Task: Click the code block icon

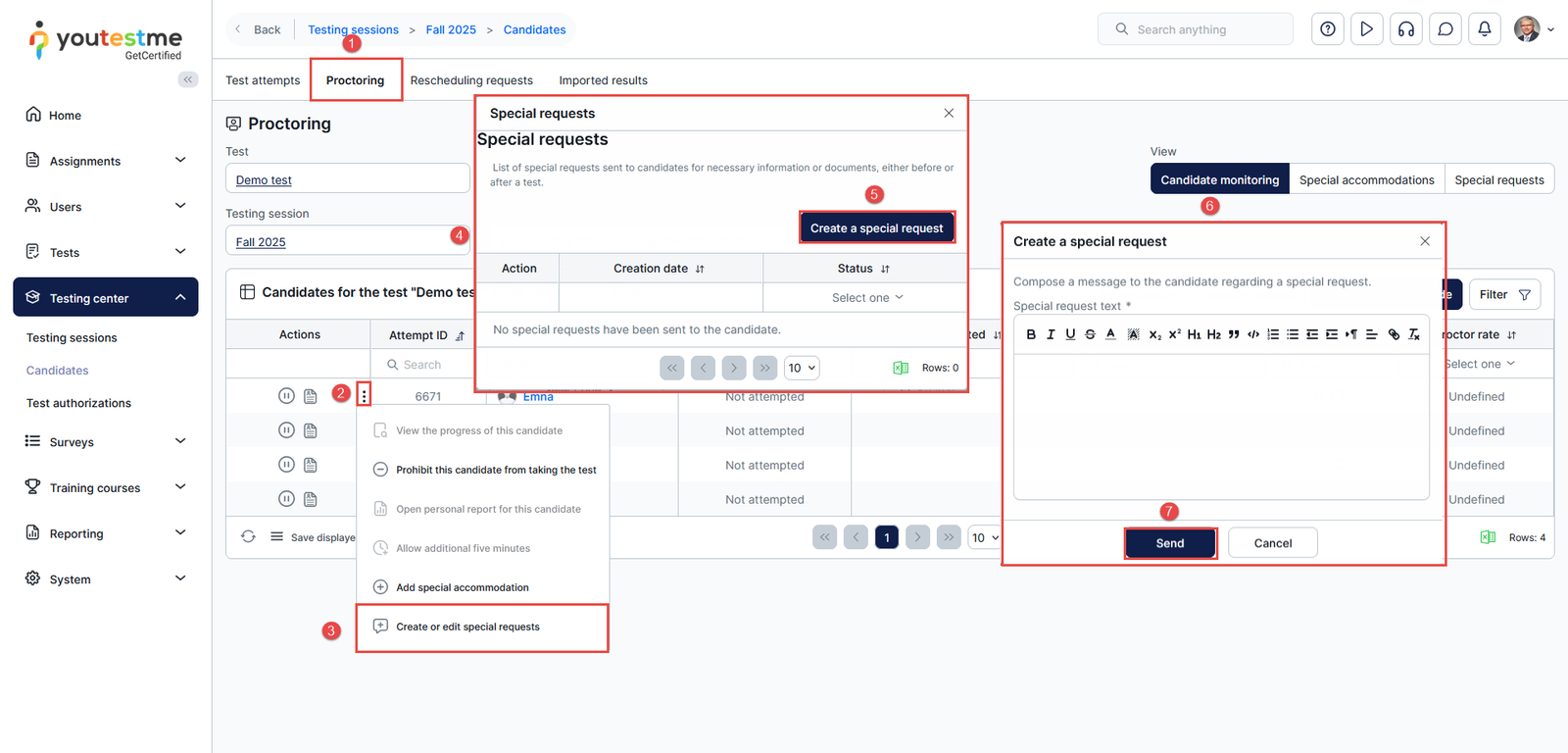Action: [x=1253, y=334]
